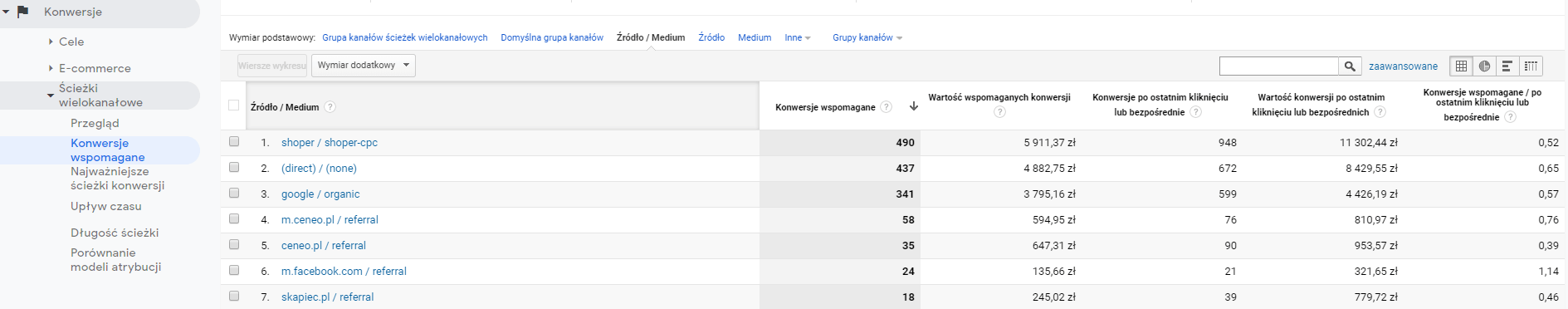Open skapiec.pl / referral source link
This screenshot has width=1568, height=309.
327,297
